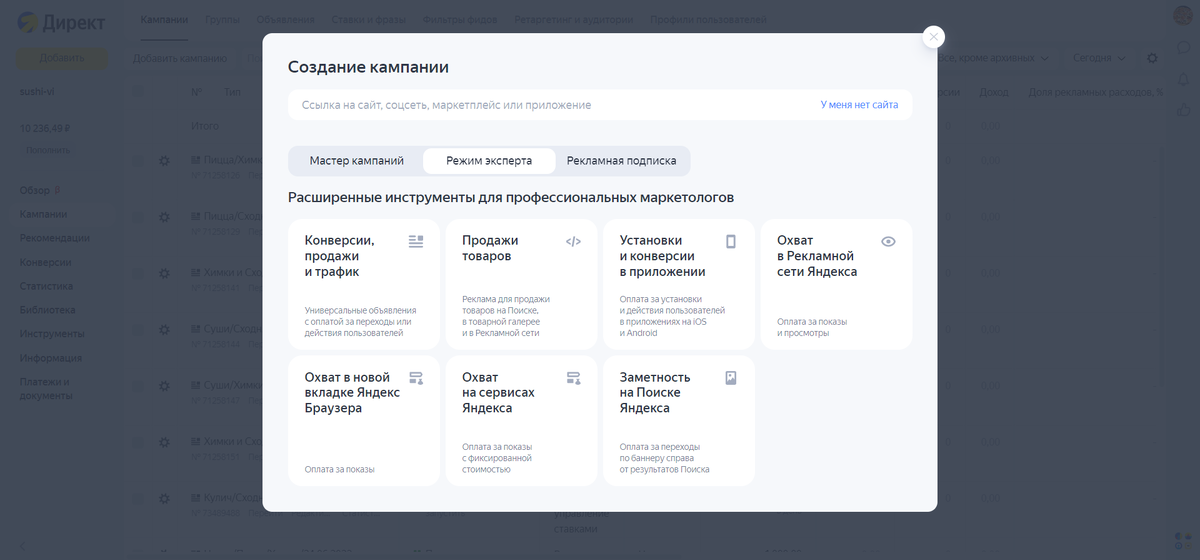The image size is (1200, 560).
Task: Open Информация in left sidebar
Action: [x=51, y=358]
